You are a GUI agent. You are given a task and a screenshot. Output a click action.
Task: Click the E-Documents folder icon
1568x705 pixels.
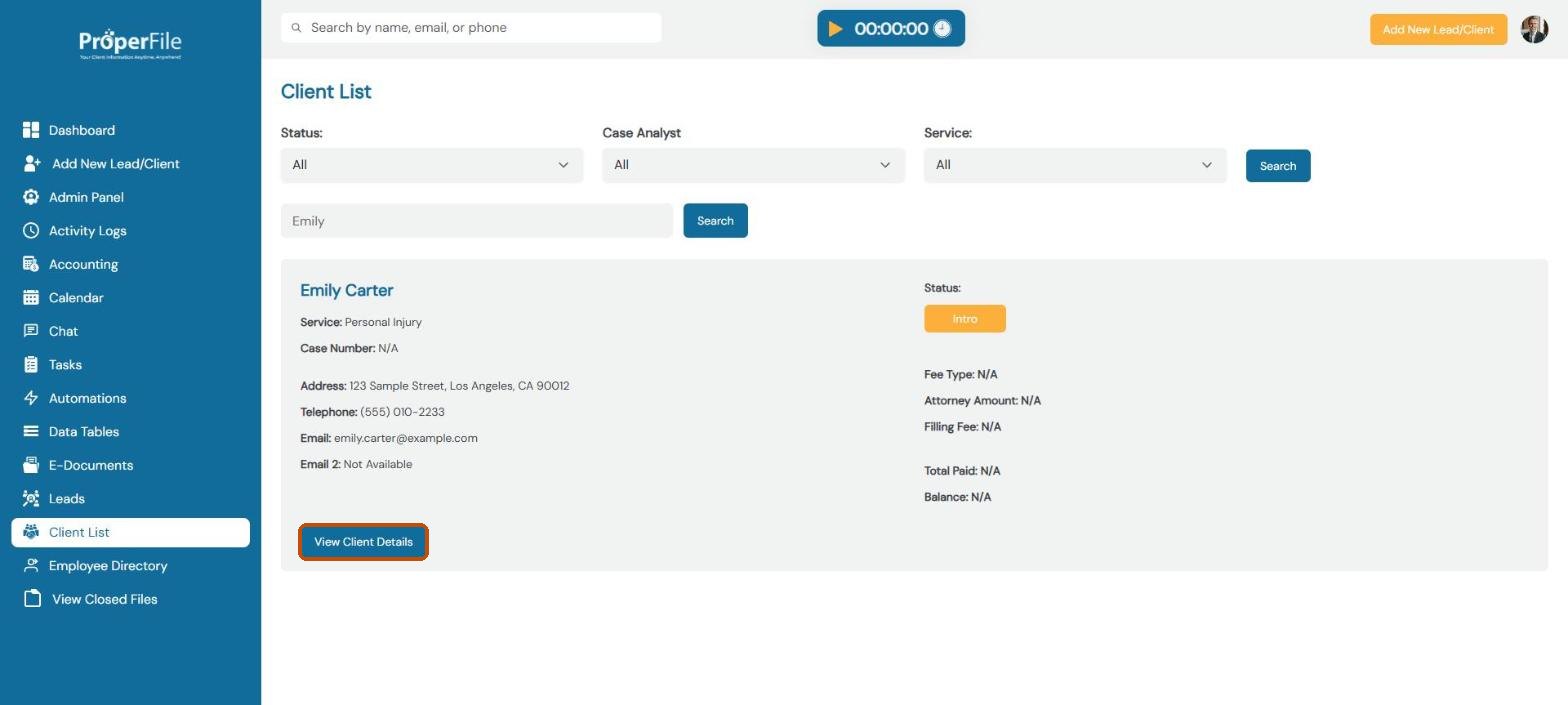[x=31, y=465]
